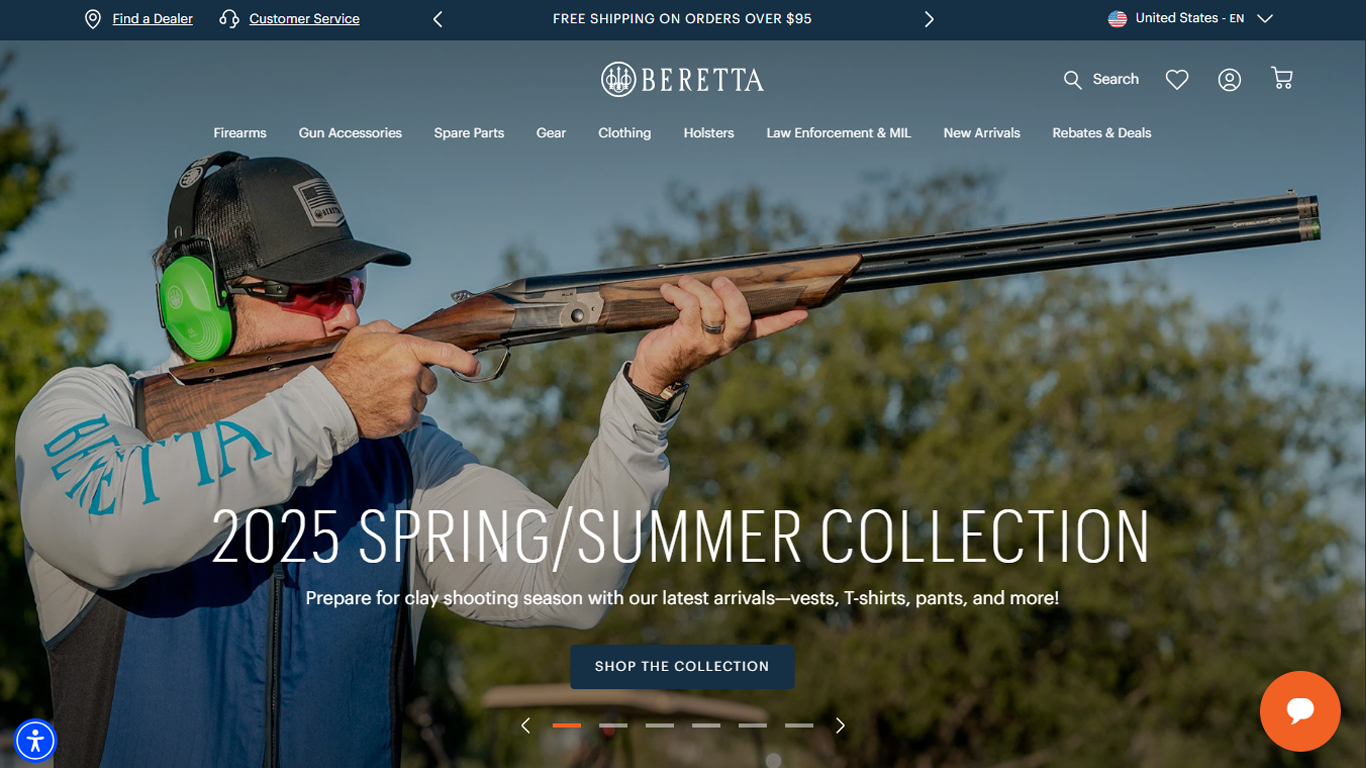
Task: Show the previous announcement banner message
Action: click(437, 19)
